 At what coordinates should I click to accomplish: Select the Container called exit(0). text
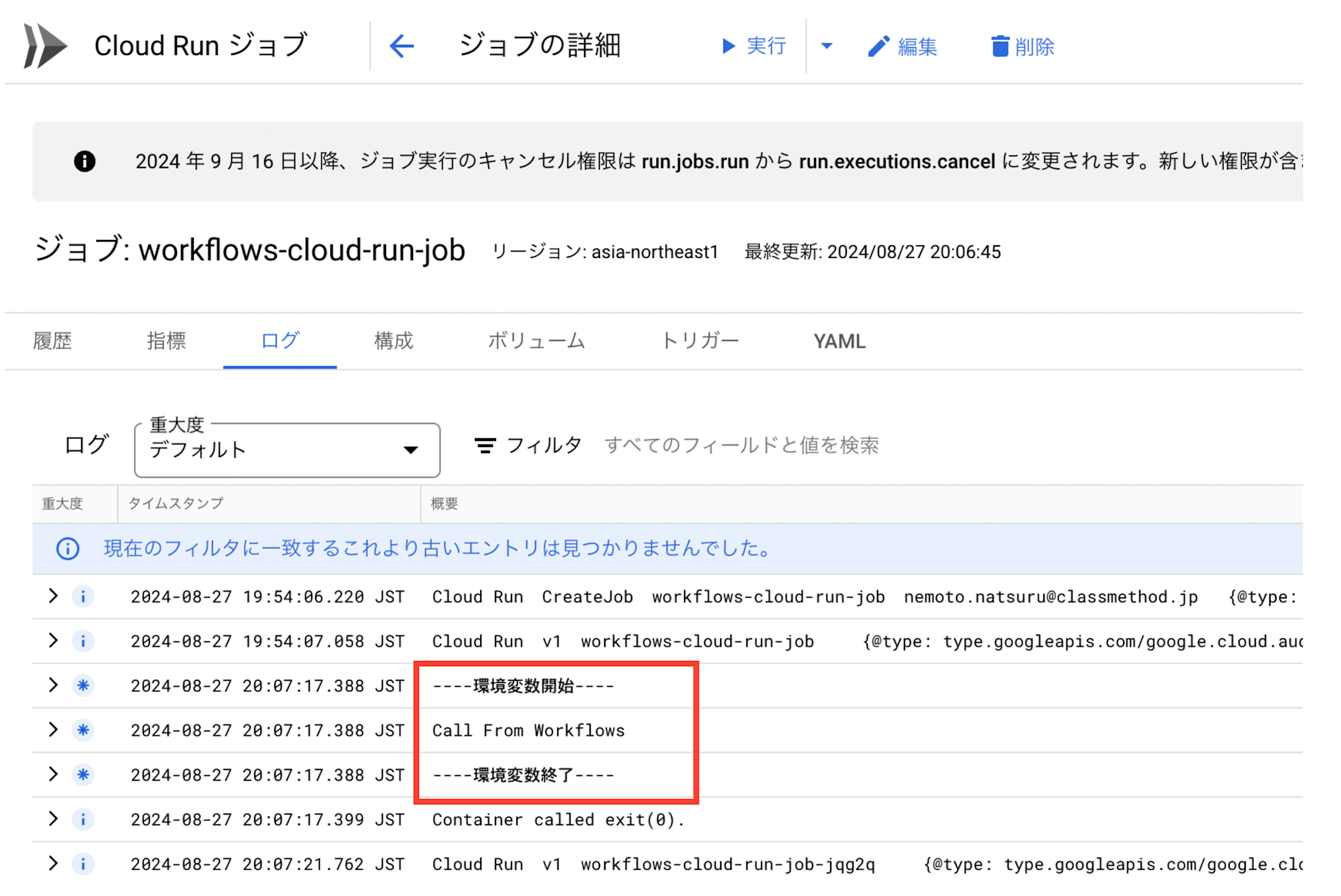tap(559, 820)
